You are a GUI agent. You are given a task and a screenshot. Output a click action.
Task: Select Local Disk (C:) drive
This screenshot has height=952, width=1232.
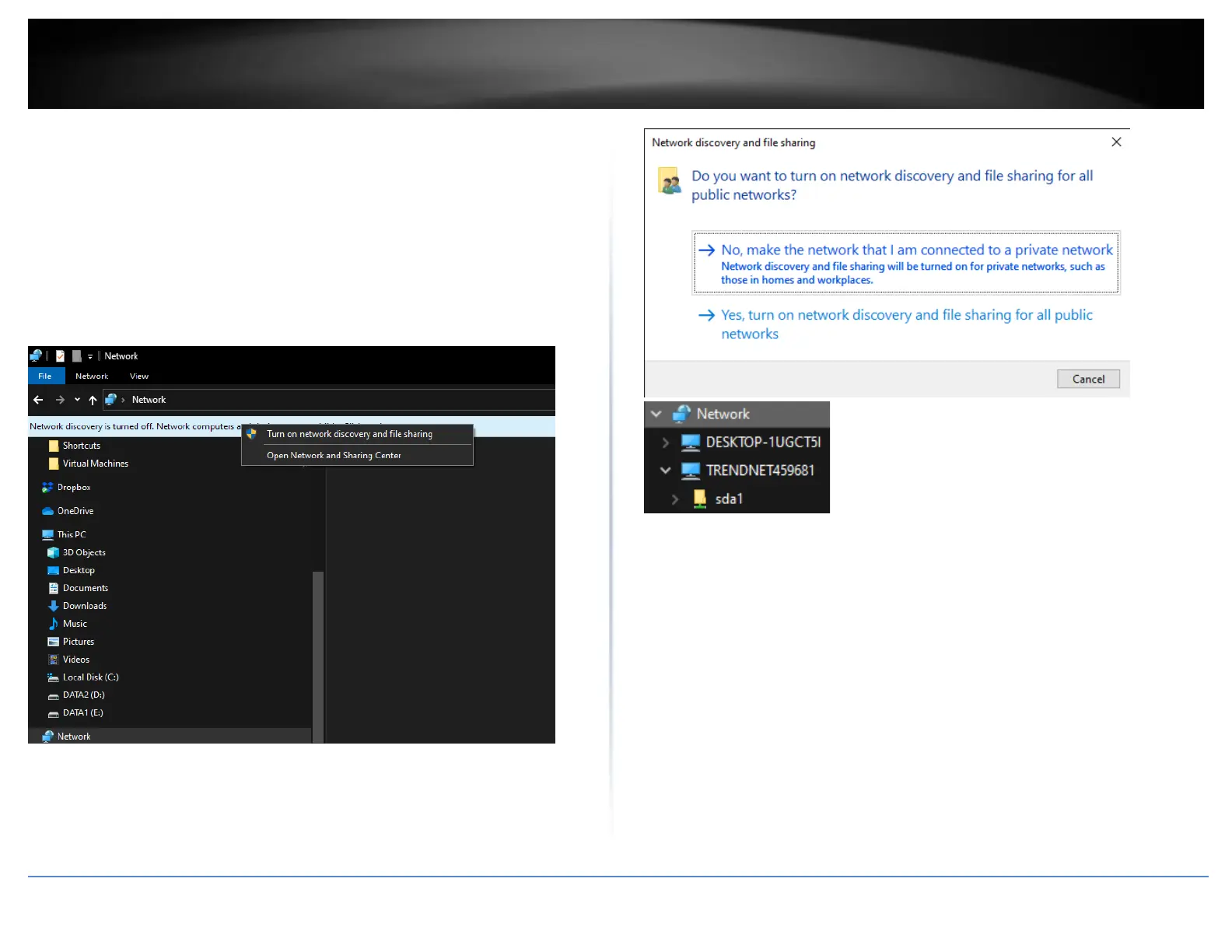tap(90, 677)
